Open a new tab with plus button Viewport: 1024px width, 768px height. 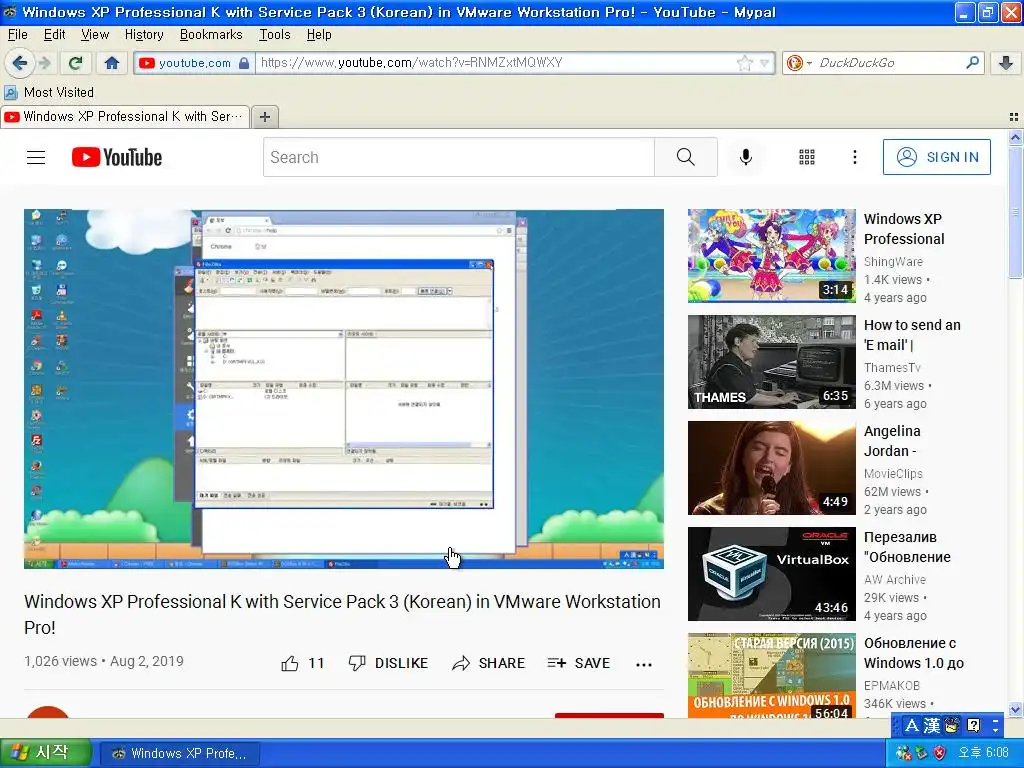[264, 117]
